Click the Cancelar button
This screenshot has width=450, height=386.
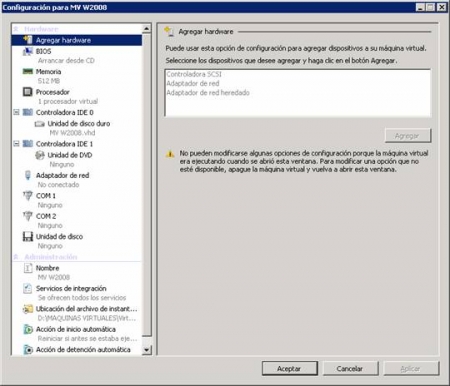(350, 368)
